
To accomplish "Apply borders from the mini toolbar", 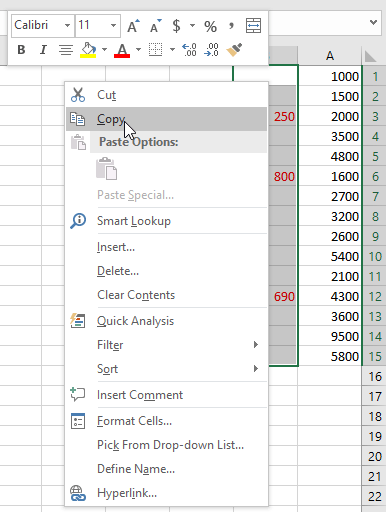I will coord(155,50).
